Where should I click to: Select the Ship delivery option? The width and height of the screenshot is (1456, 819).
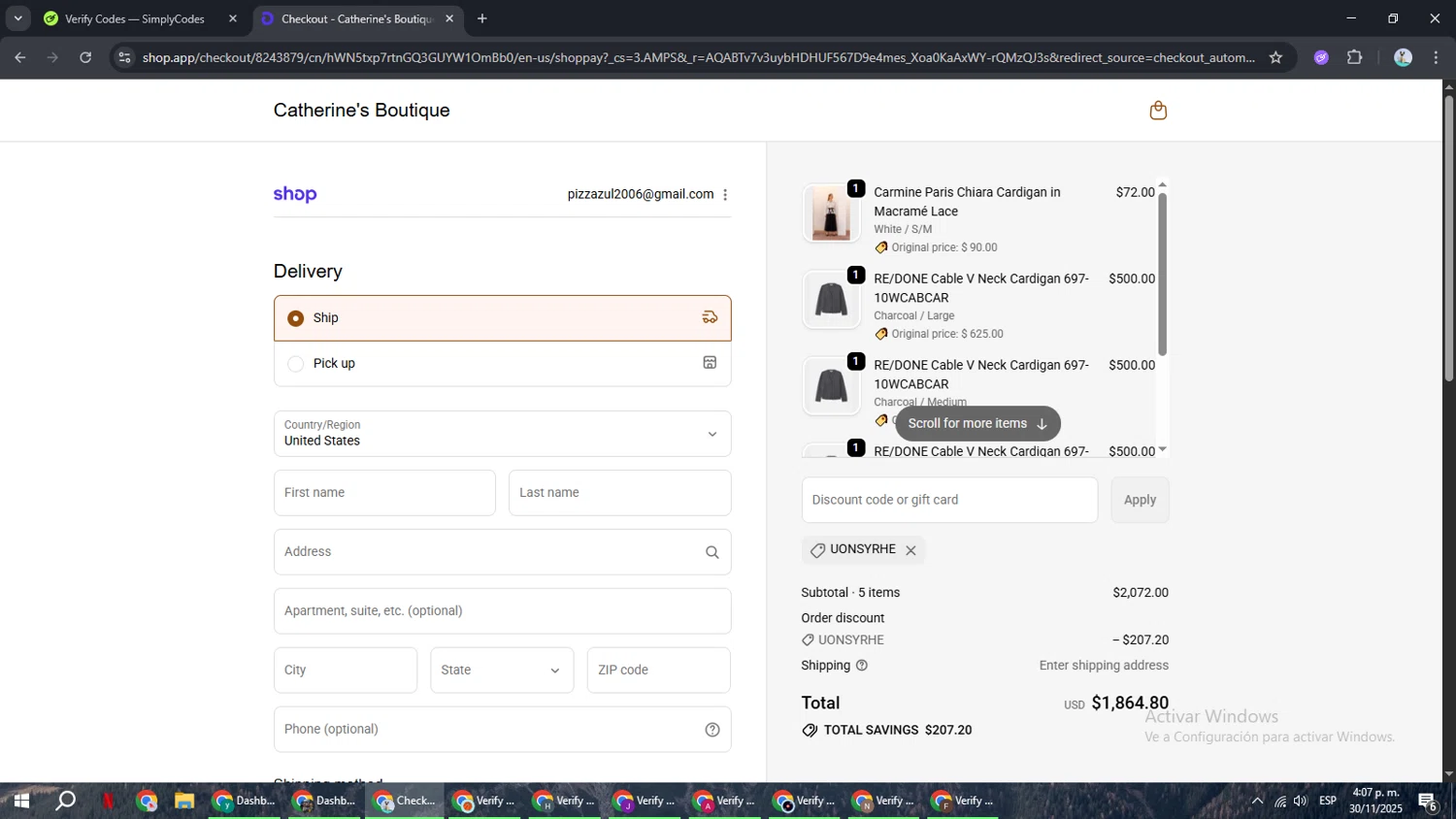[503, 318]
